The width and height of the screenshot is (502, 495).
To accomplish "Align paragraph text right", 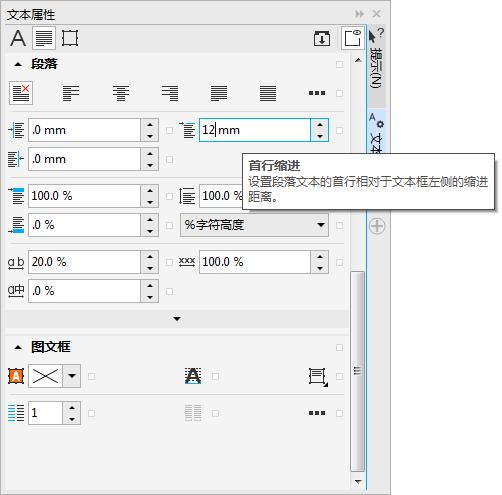I will 170,93.
